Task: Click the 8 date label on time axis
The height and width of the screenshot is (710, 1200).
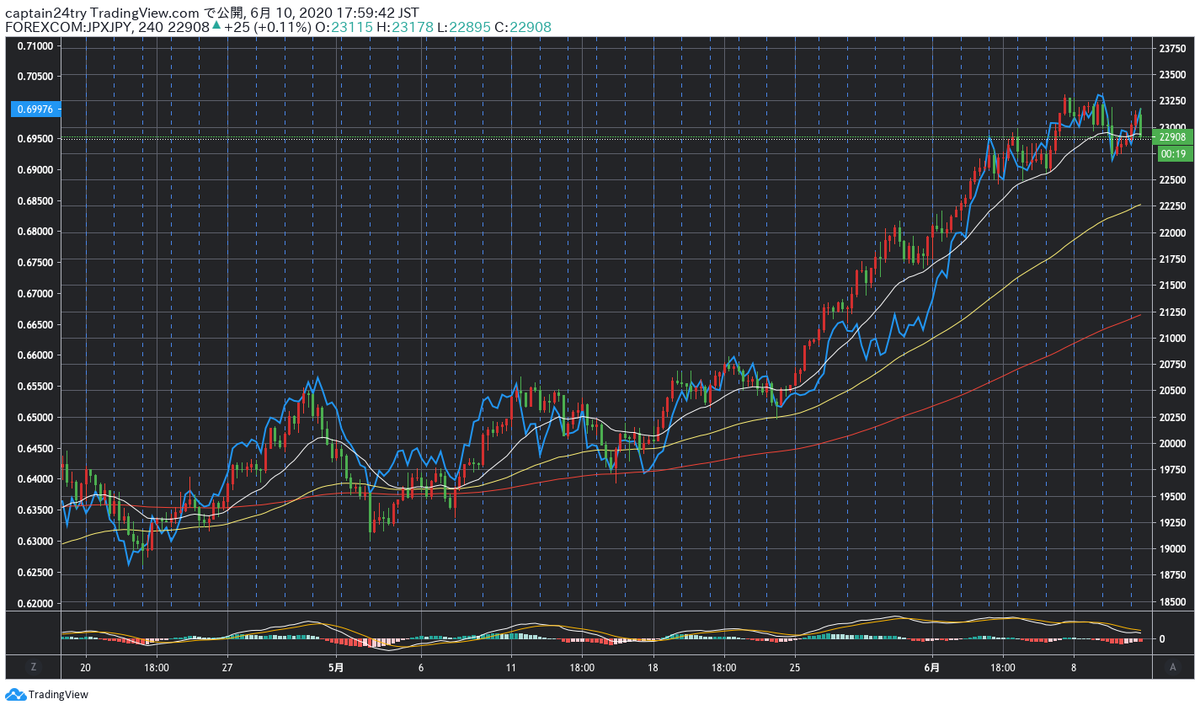Action: (1073, 666)
